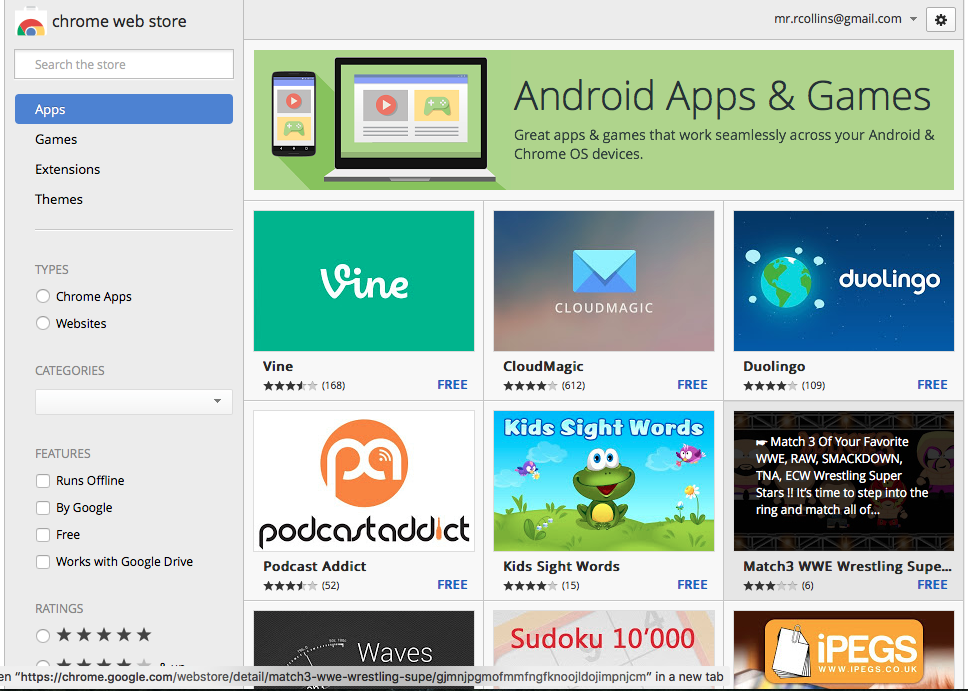The width and height of the screenshot is (968, 691).
Task: Click the Match3 WWE Wrestling Supe... title
Action: click(x=847, y=566)
